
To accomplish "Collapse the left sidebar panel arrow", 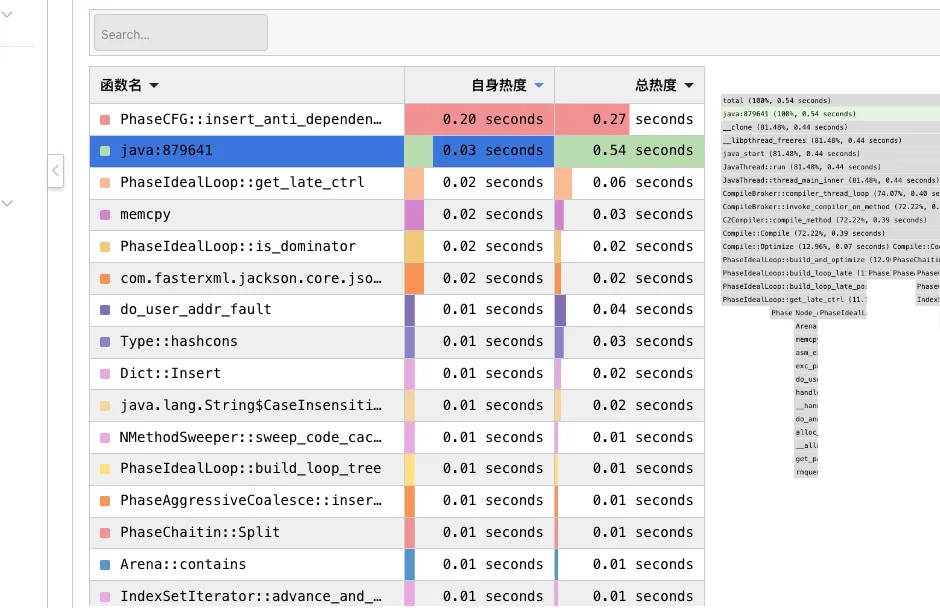I will click(55, 171).
